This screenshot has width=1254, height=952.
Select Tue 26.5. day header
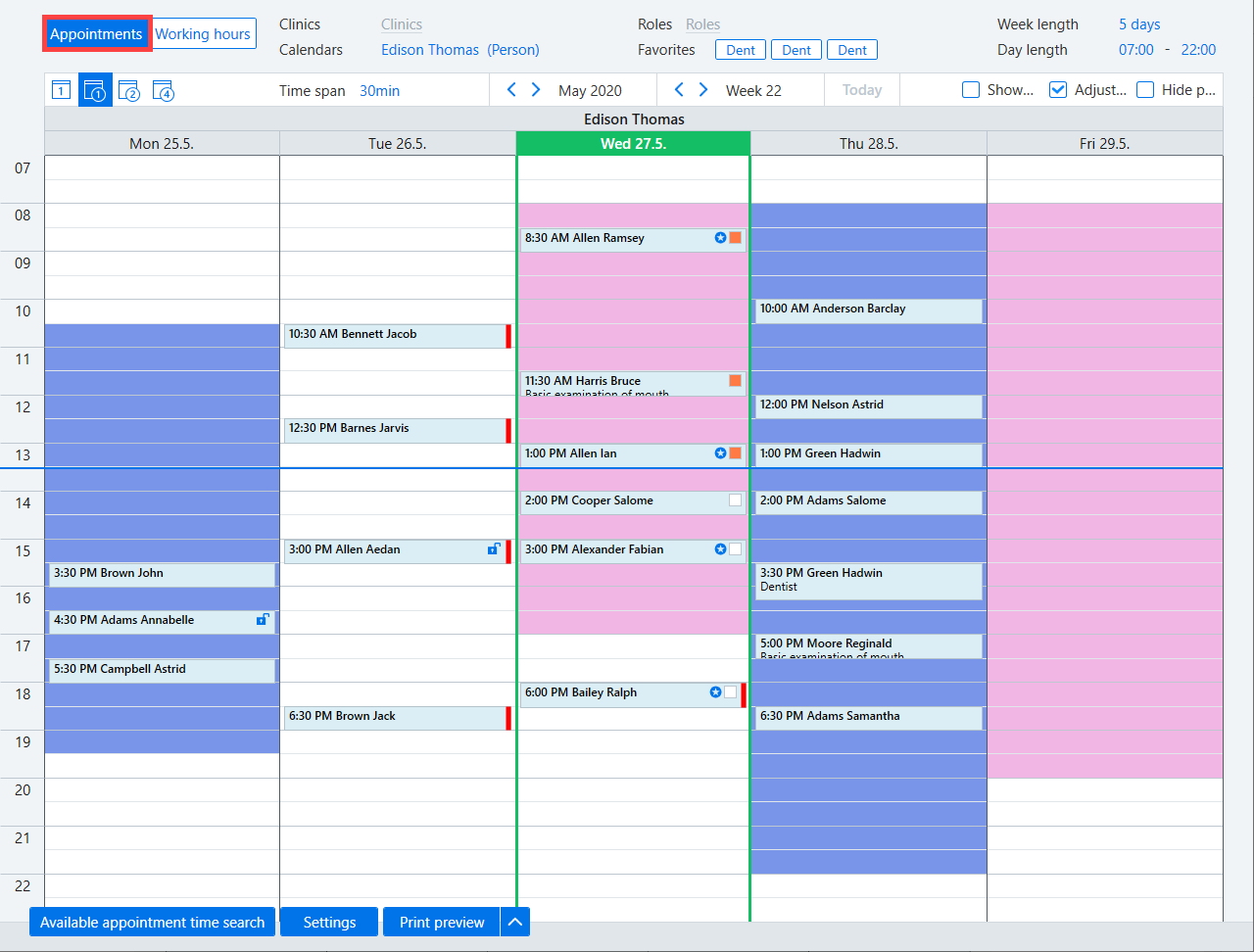(x=398, y=143)
